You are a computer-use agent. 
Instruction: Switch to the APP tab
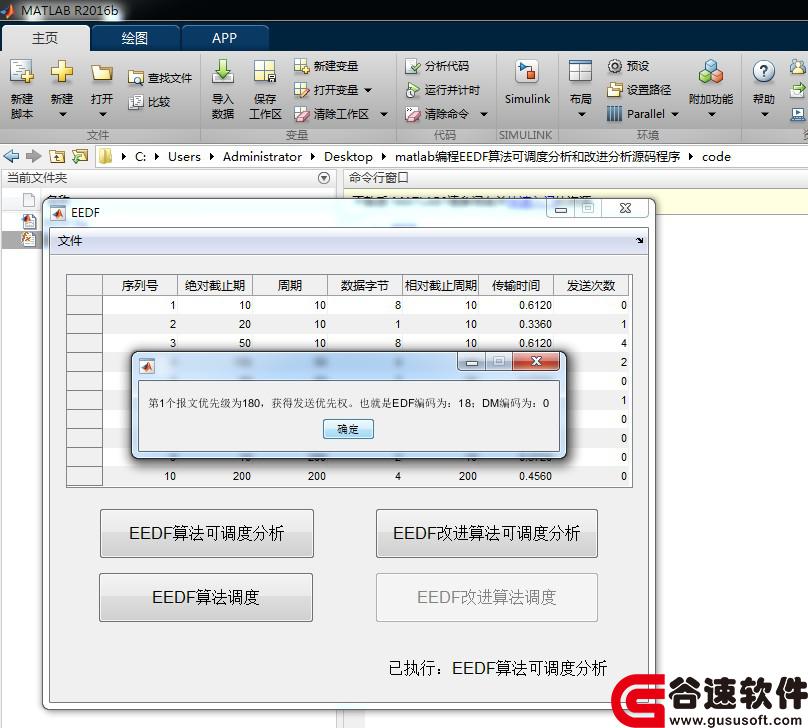[x=224, y=38]
